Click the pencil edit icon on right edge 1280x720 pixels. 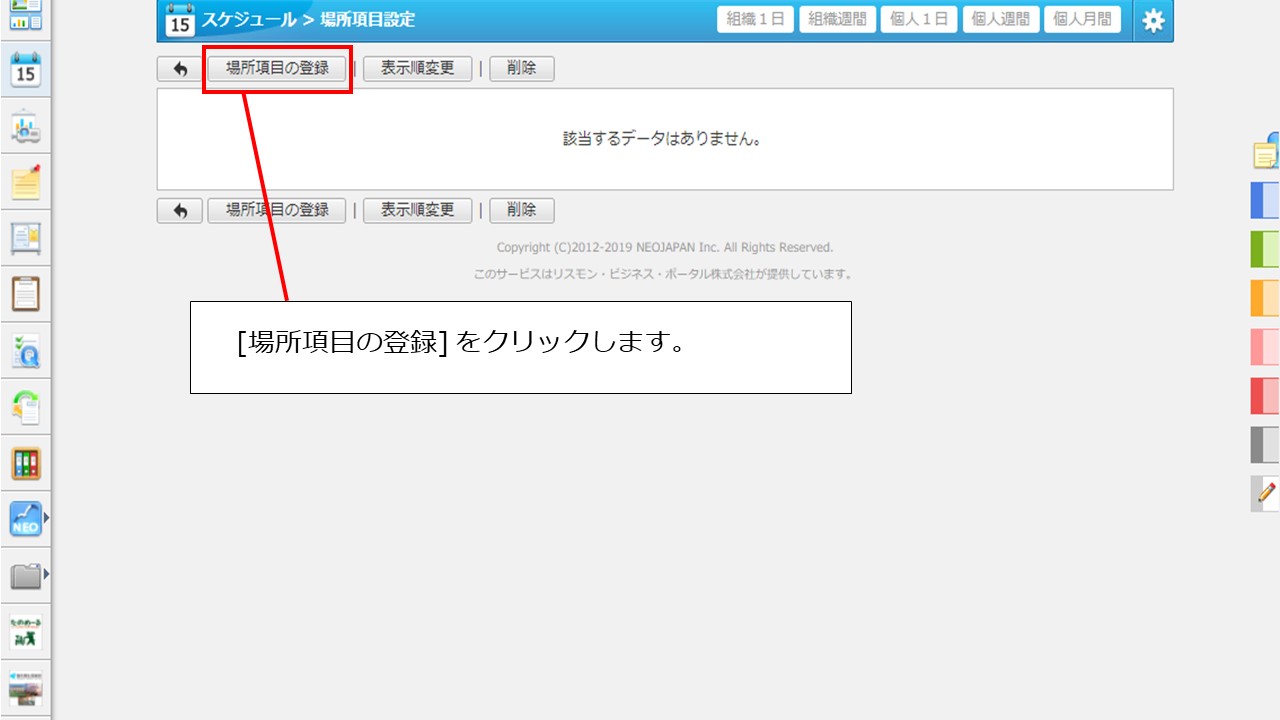pyautogui.click(x=1266, y=493)
